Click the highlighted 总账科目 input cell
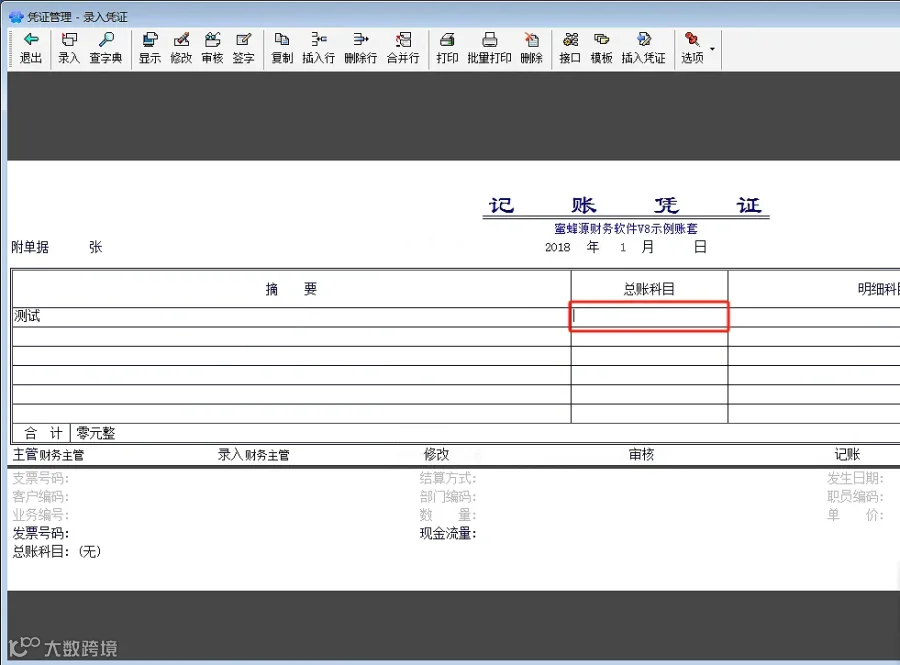 click(649, 316)
